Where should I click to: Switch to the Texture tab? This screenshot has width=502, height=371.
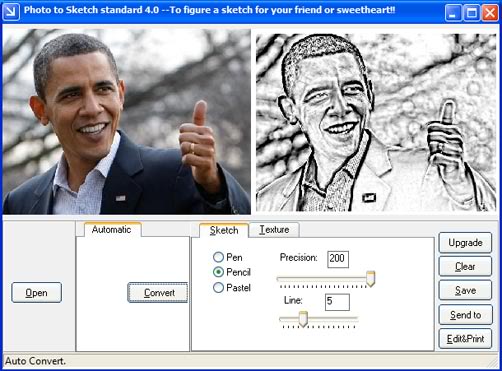274,230
